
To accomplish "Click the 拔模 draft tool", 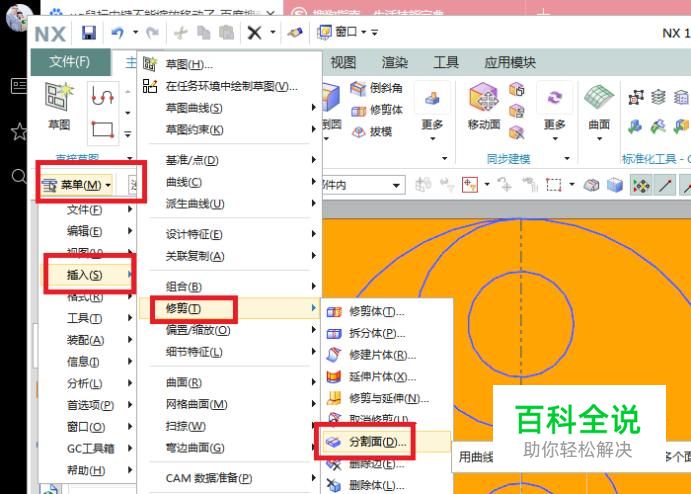I will pos(372,131).
